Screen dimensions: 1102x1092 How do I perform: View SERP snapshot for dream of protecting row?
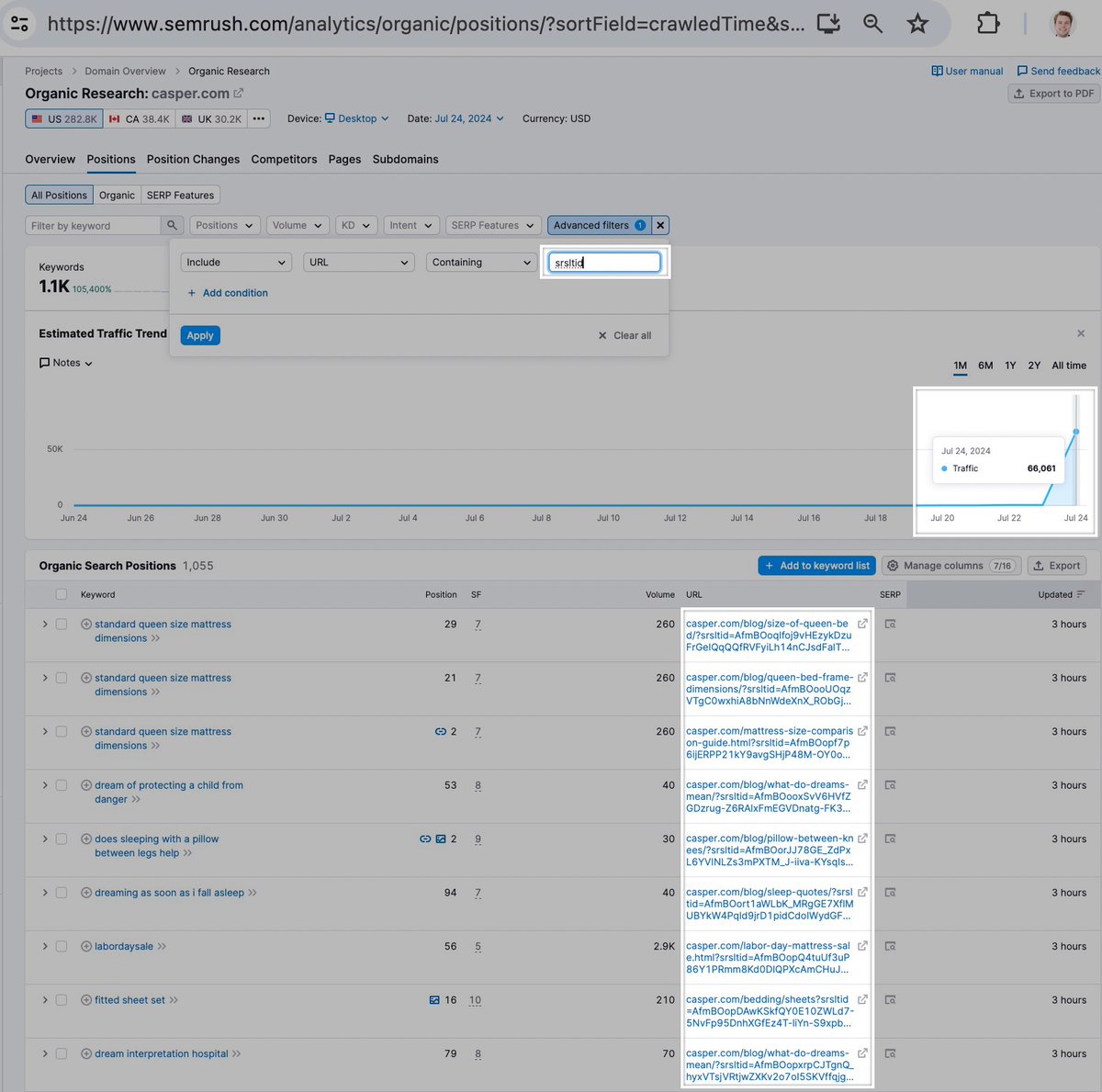click(890, 785)
